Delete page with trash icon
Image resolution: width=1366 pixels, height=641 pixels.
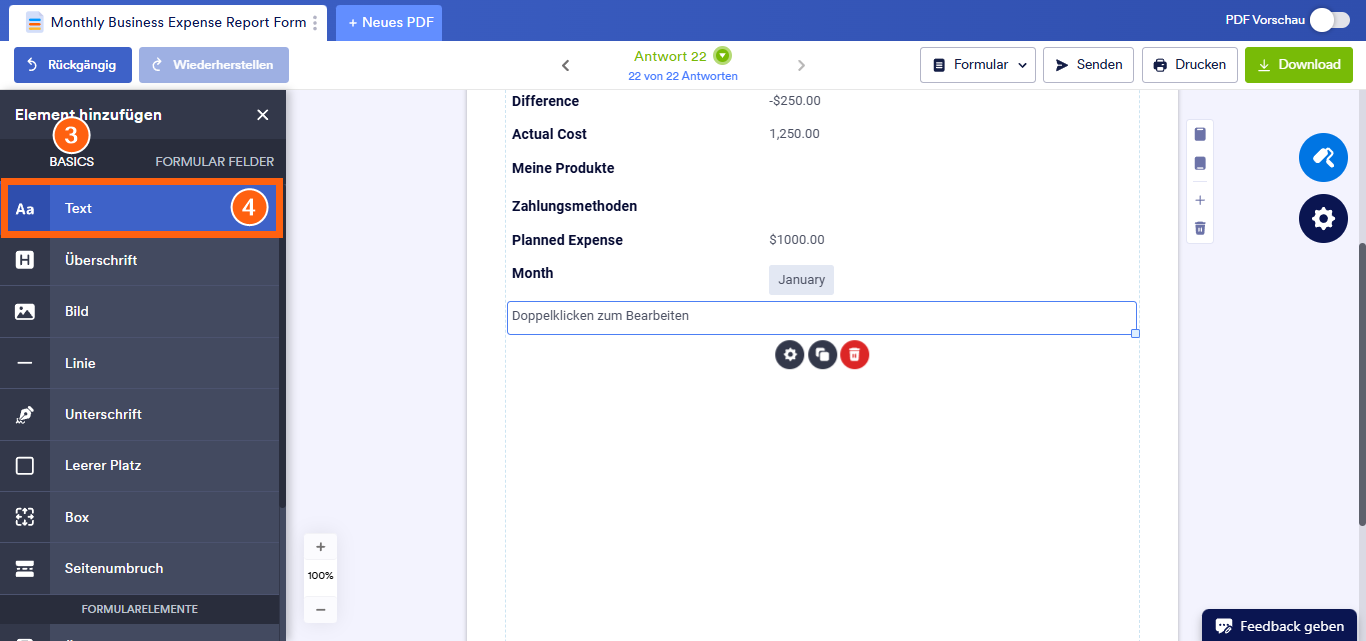click(1200, 228)
